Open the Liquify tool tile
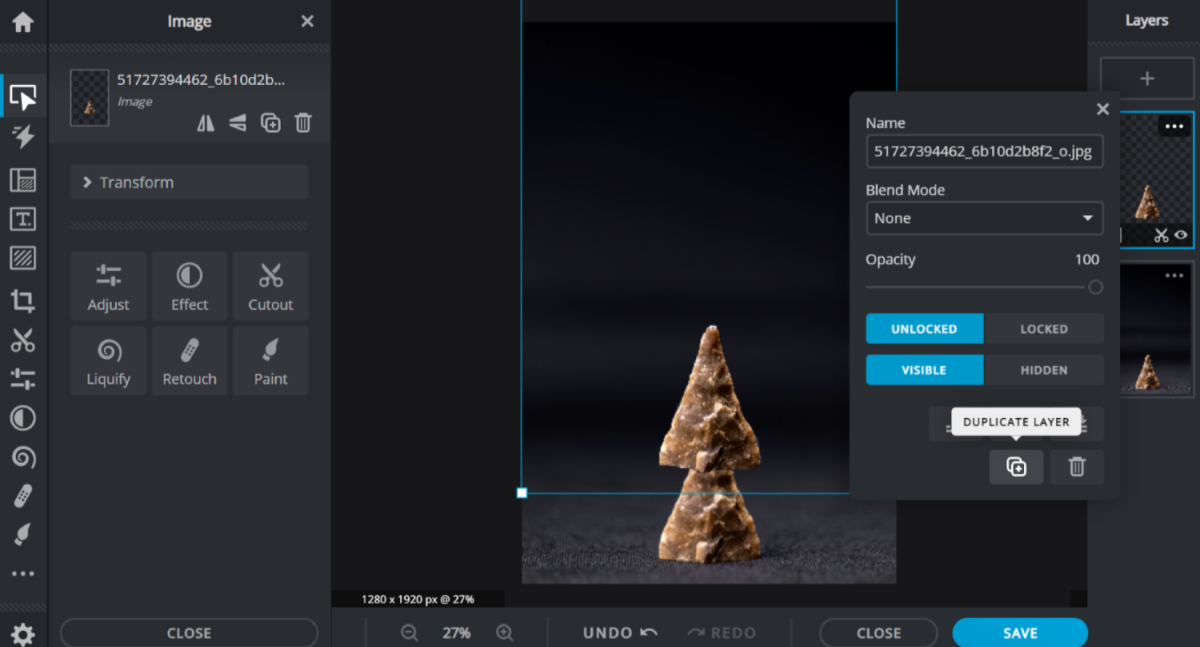 tap(108, 361)
